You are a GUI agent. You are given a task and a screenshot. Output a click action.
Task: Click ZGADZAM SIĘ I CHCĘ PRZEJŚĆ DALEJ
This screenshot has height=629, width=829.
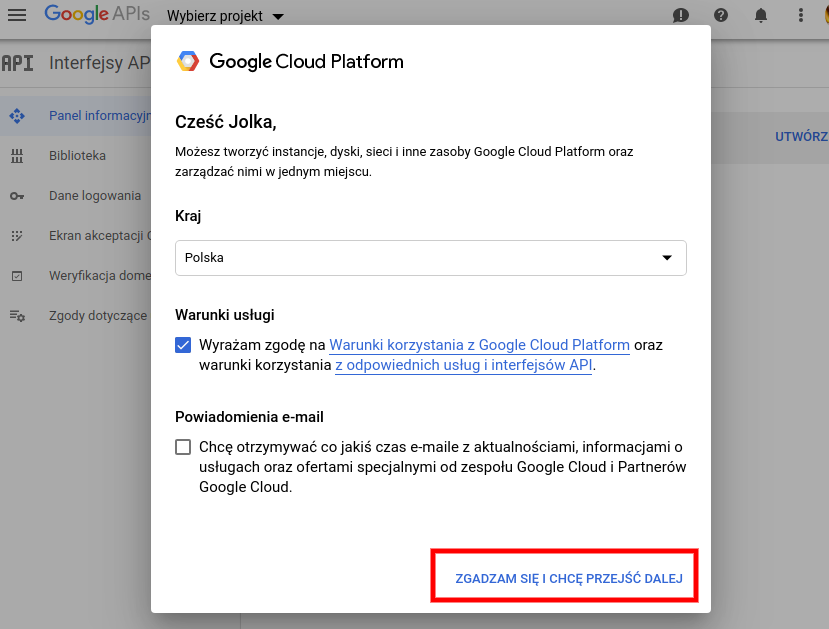tap(569, 579)
